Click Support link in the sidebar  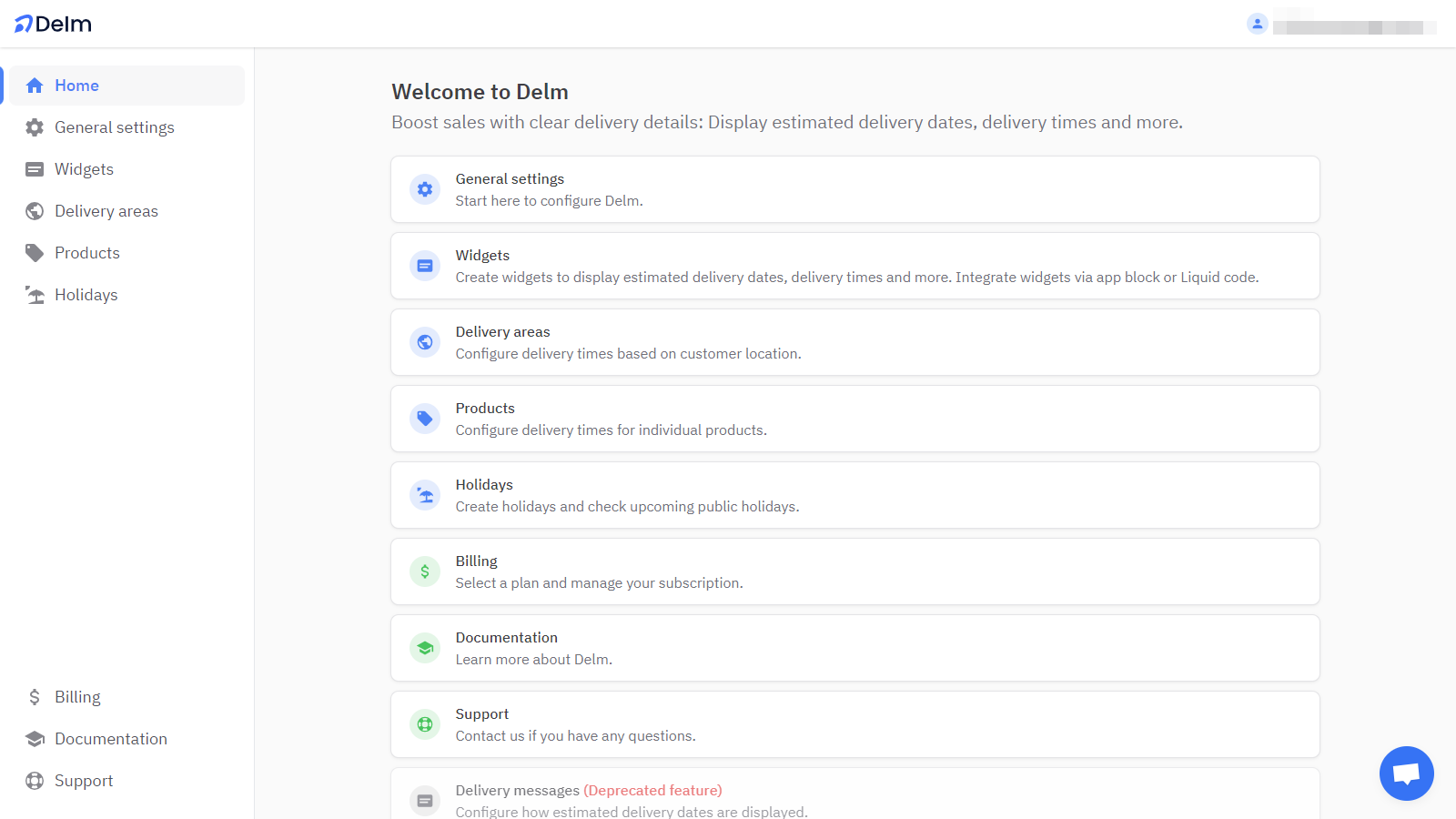coord(84,781)
